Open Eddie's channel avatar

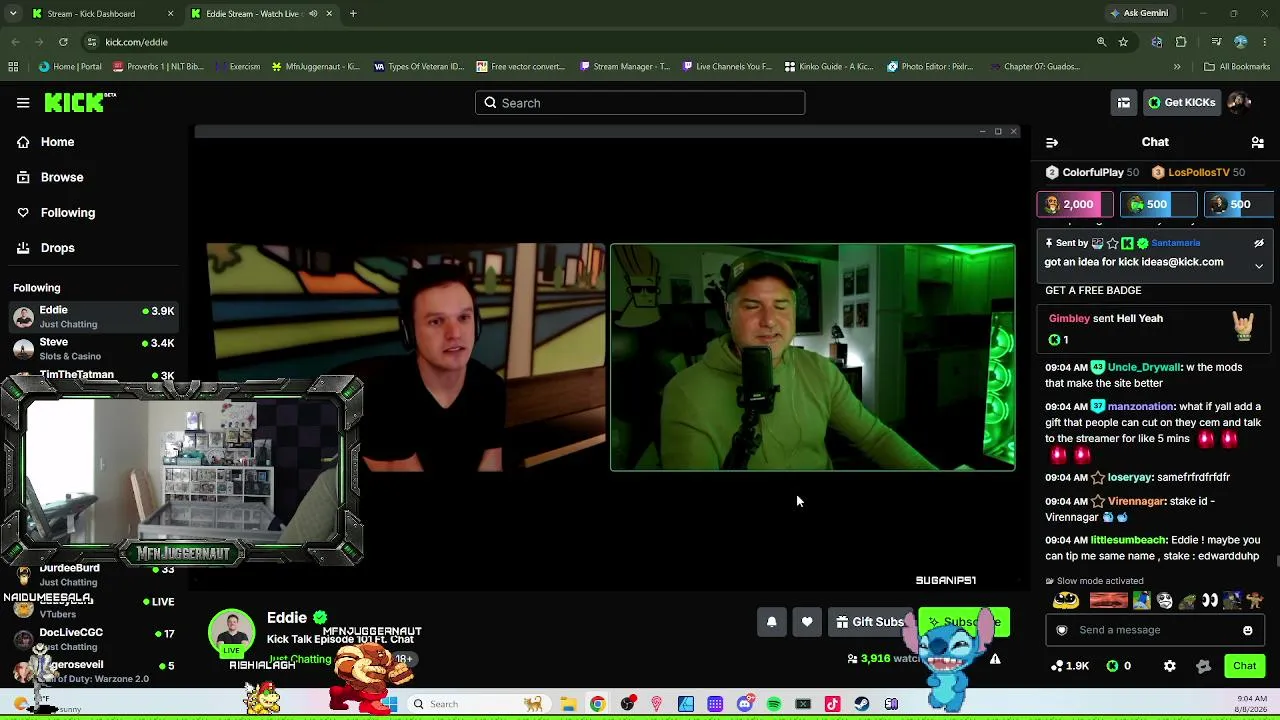[x=232, y=632]
